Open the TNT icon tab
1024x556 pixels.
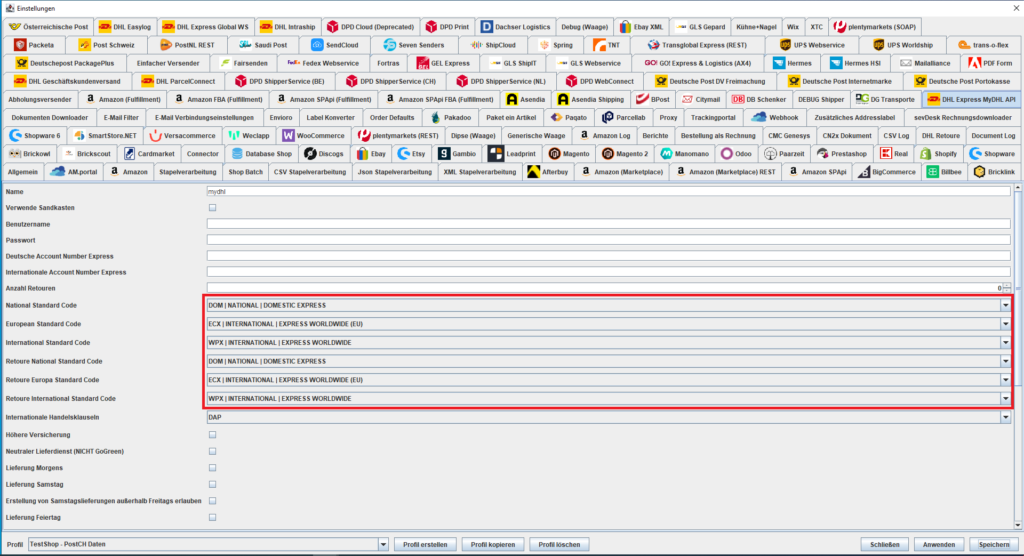tap(599, 45)
